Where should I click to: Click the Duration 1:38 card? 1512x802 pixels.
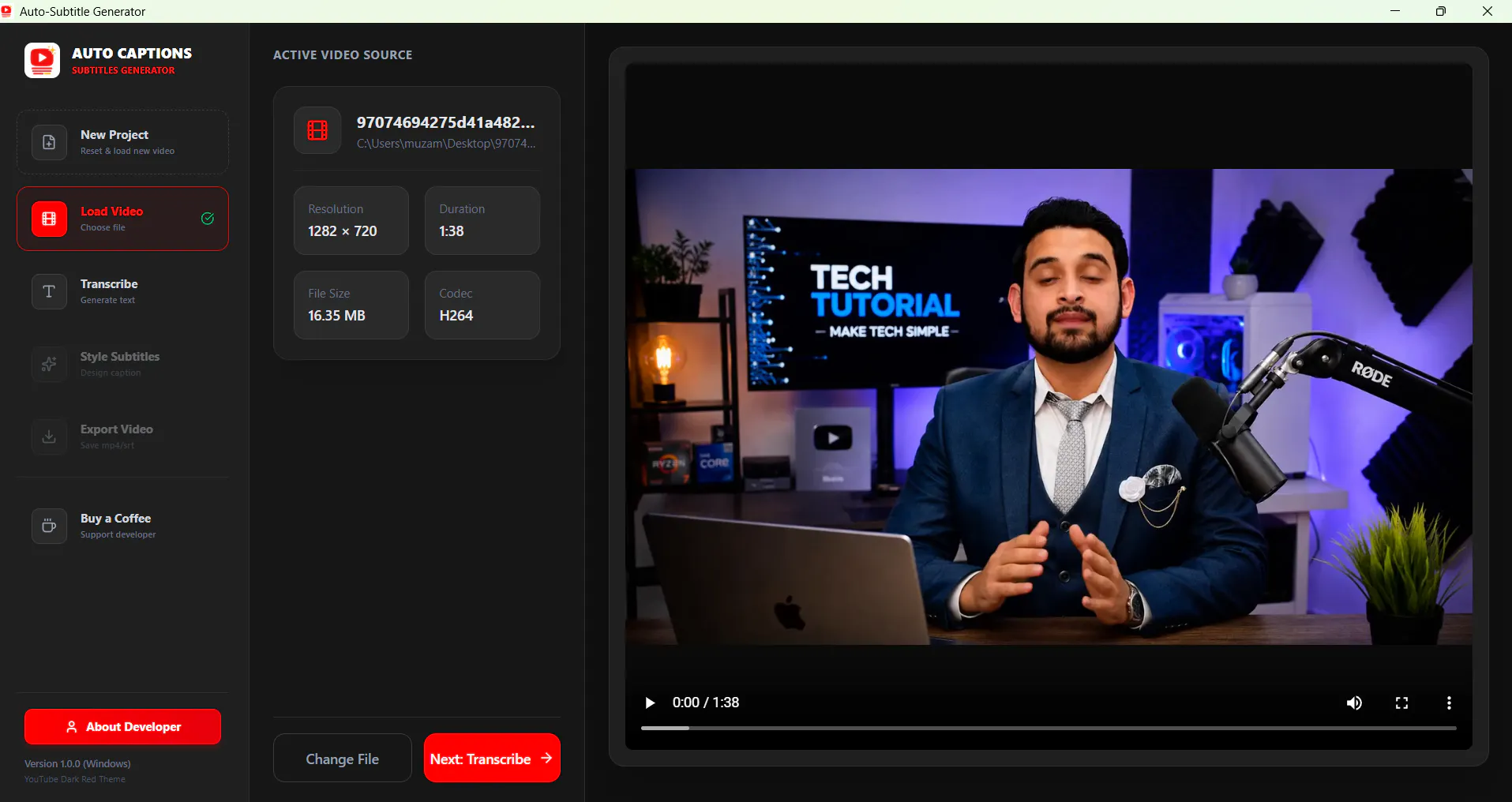(482, 220)
